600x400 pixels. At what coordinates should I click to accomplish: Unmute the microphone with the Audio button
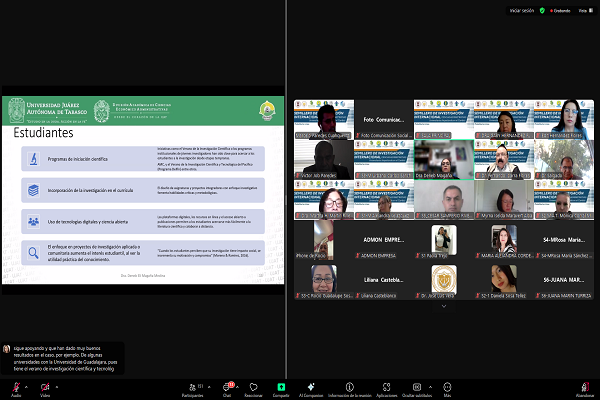[15, 387]
